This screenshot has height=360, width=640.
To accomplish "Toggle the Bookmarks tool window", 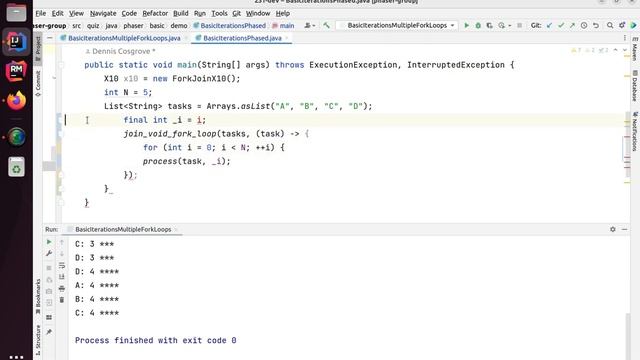I will point(38,297).
